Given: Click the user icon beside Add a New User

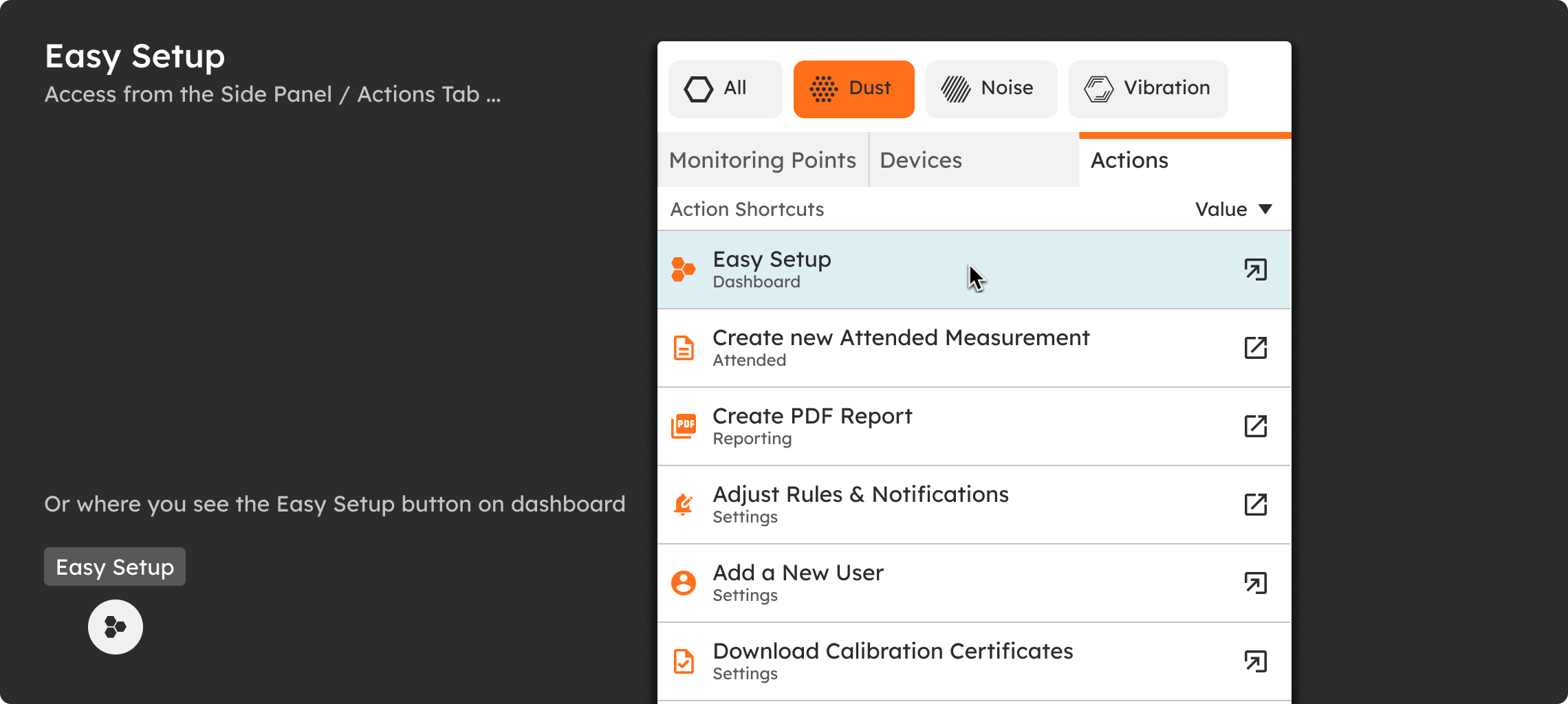Looking at the screenshot, I should [x=683, y=583].
